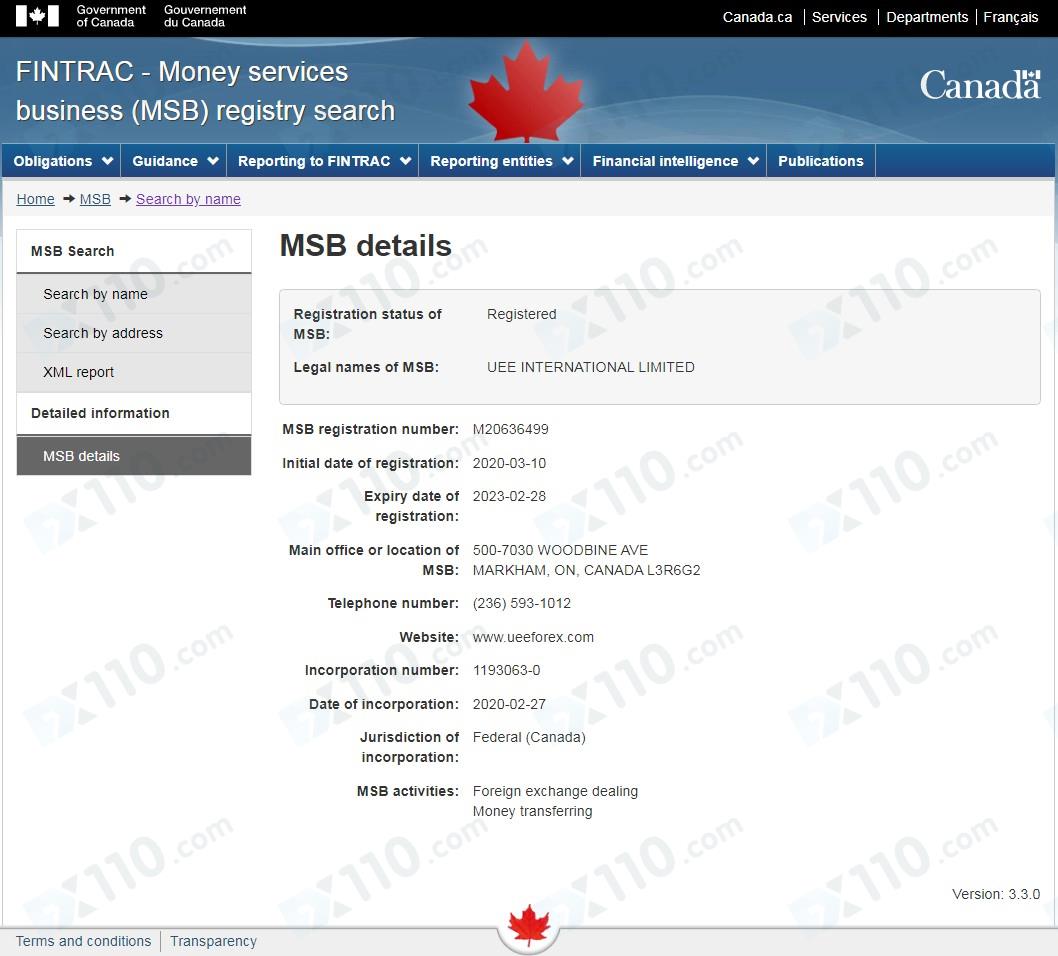Viewport: 1058px width, 956px height.
Task: Click the MARKHAM, ON, CANADA L3R6G2 line
Action: [x=586, y=570]
